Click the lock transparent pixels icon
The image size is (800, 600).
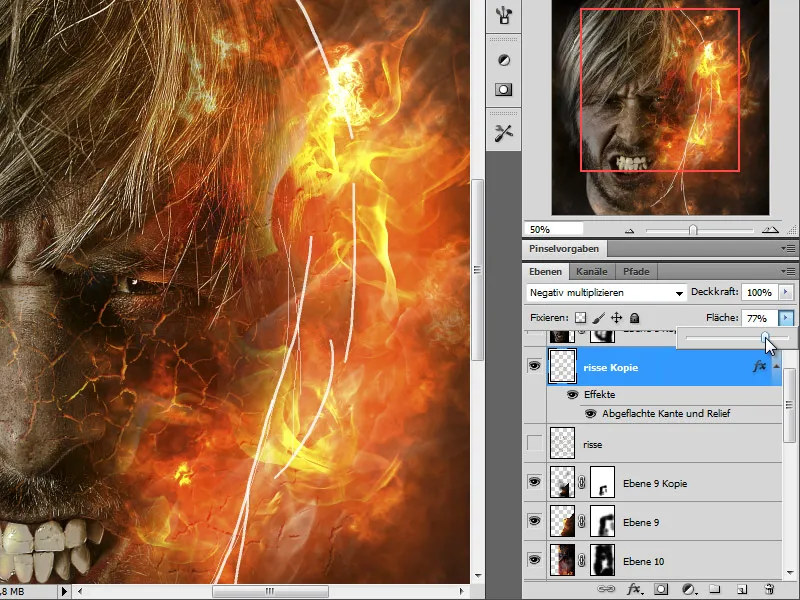click(581, 318)
